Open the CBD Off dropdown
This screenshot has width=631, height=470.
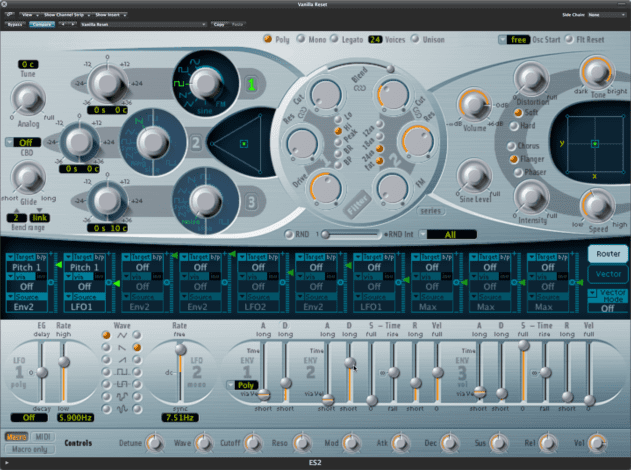[x=23, y=142]
